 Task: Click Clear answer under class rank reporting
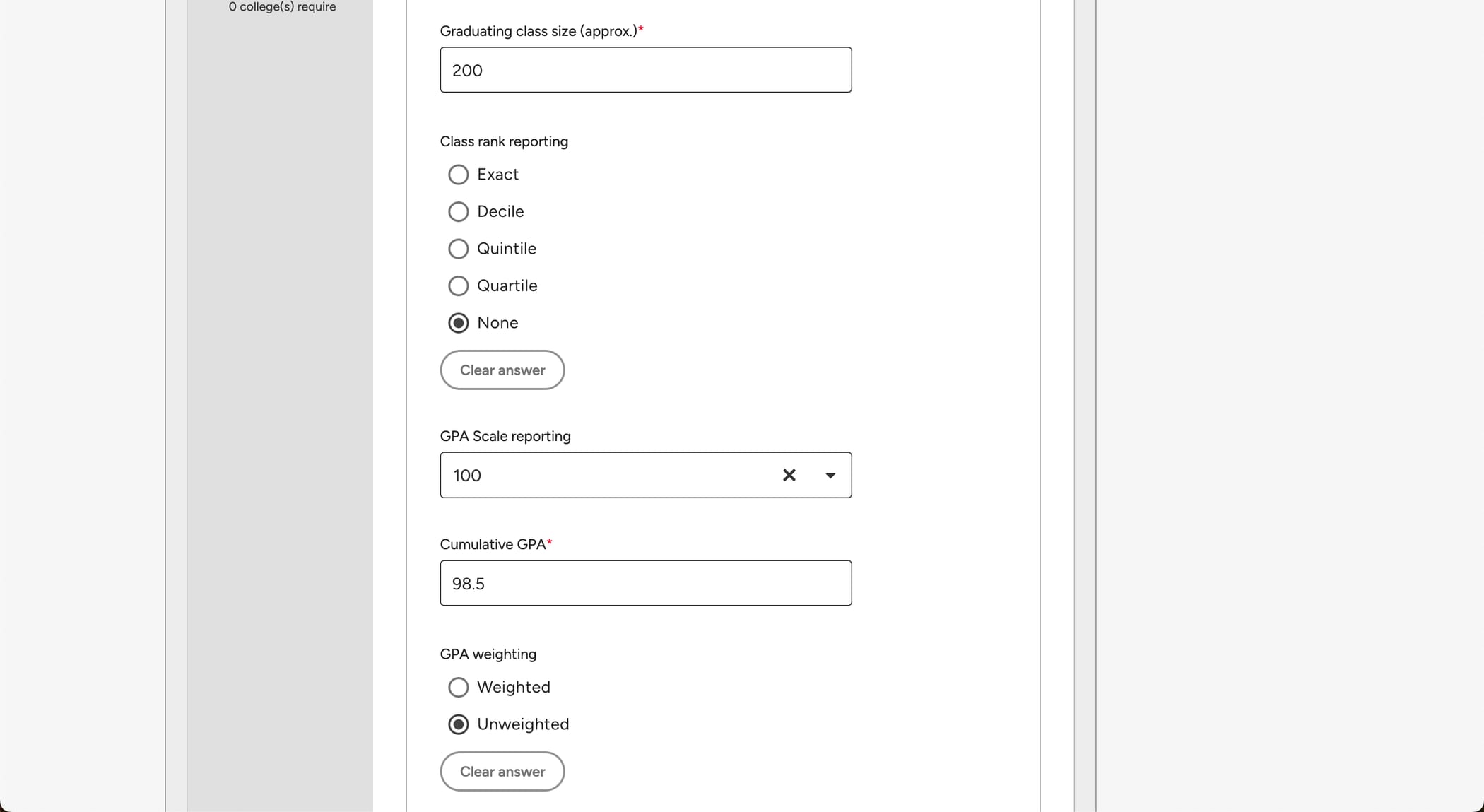click(x=502, y=370)
